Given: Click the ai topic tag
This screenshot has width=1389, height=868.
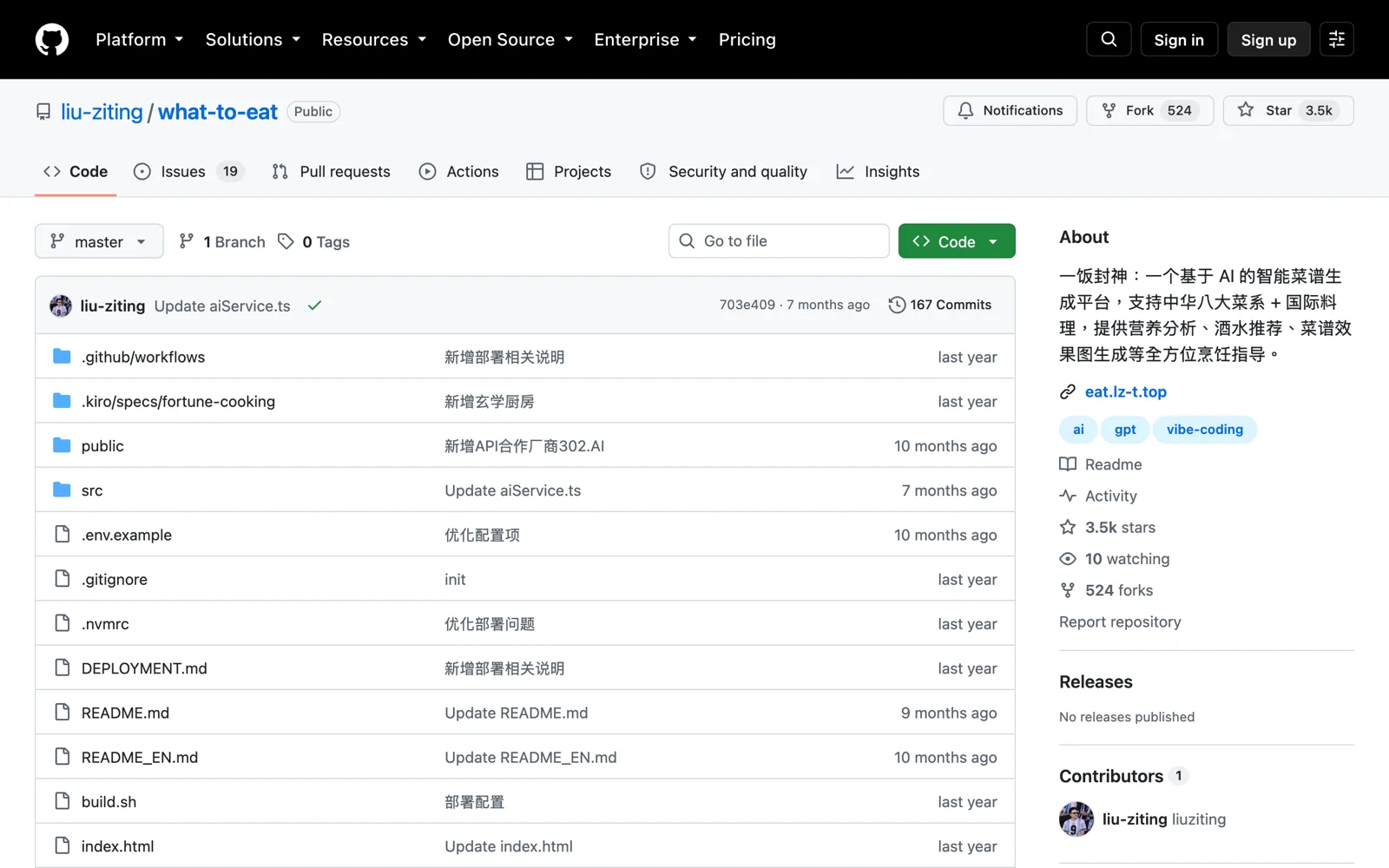Looking at the screenshot, I should [x=1078, y=430].
